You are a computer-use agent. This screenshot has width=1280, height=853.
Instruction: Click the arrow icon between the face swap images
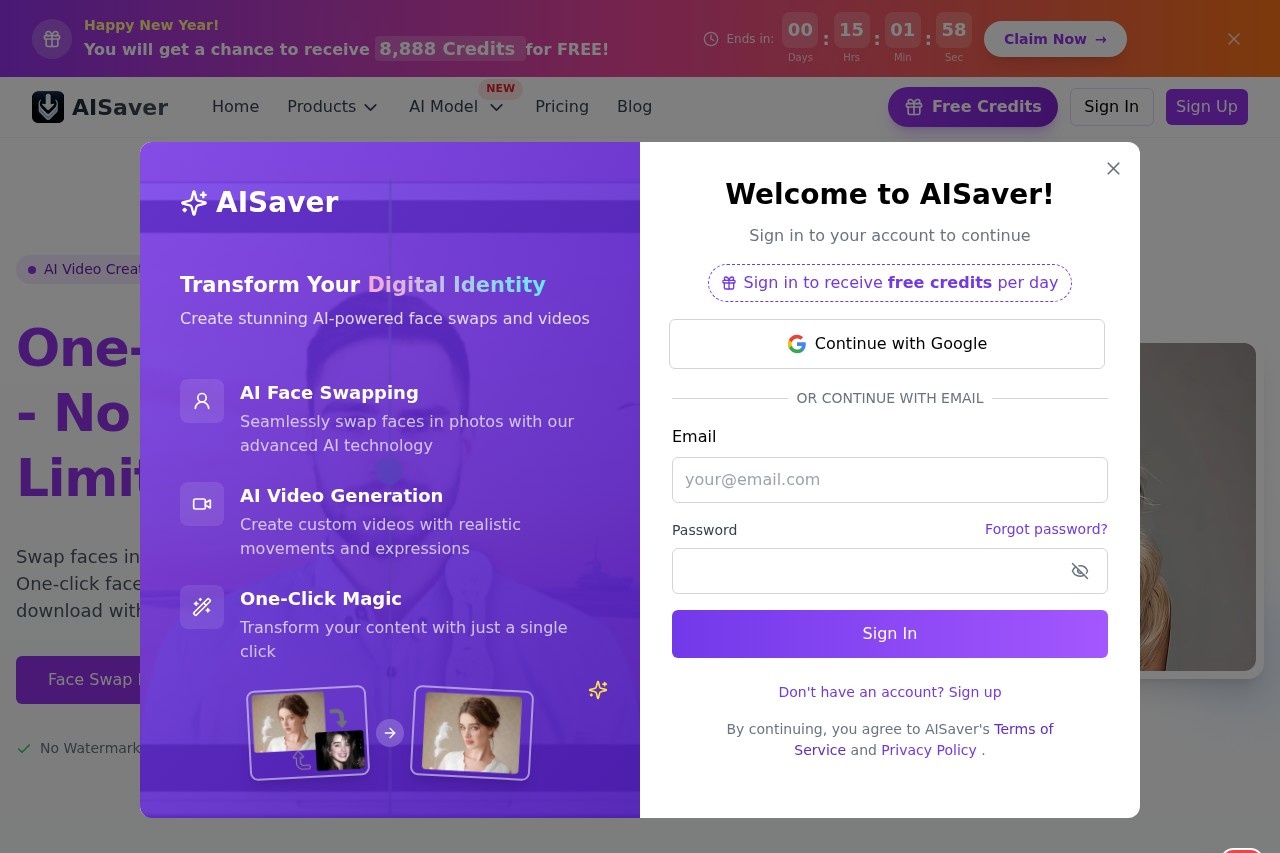[390, 732]
